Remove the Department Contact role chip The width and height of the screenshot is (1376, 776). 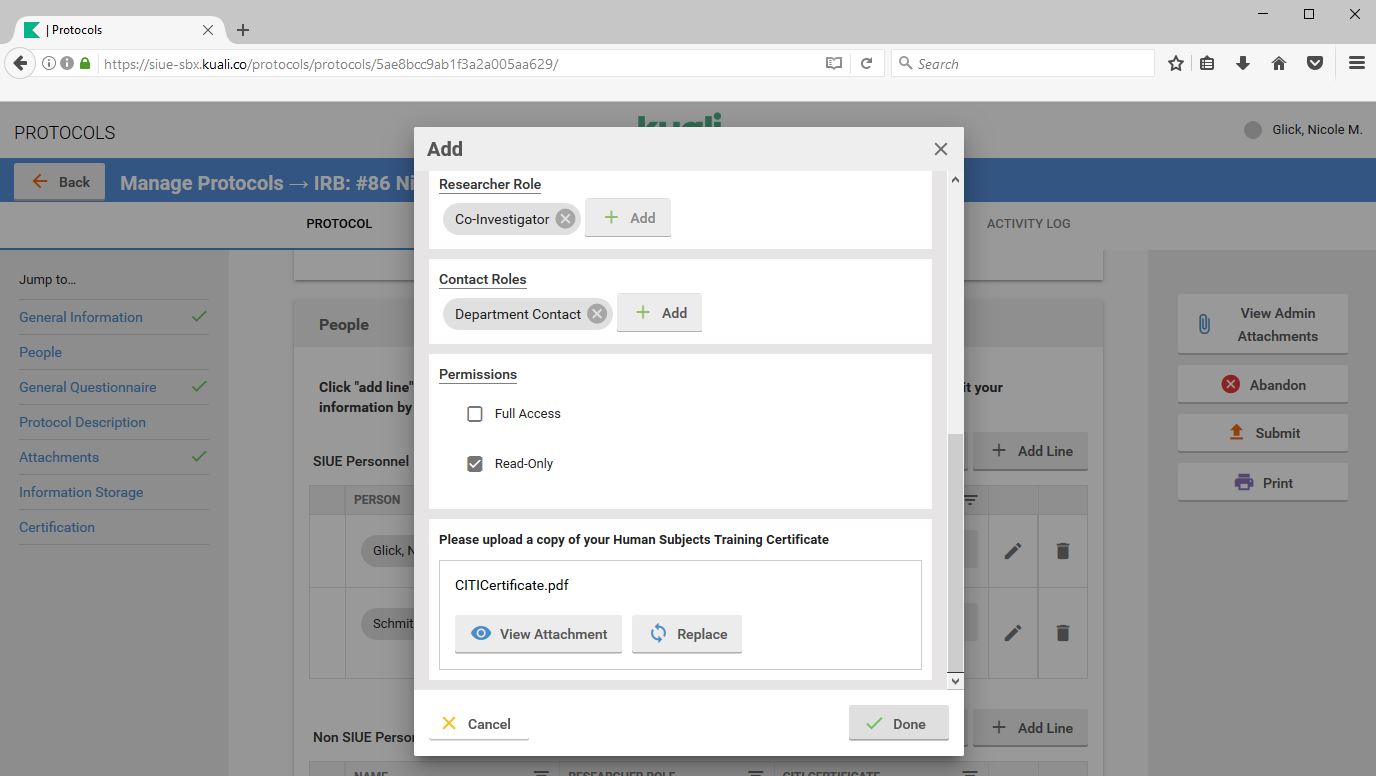597,314
